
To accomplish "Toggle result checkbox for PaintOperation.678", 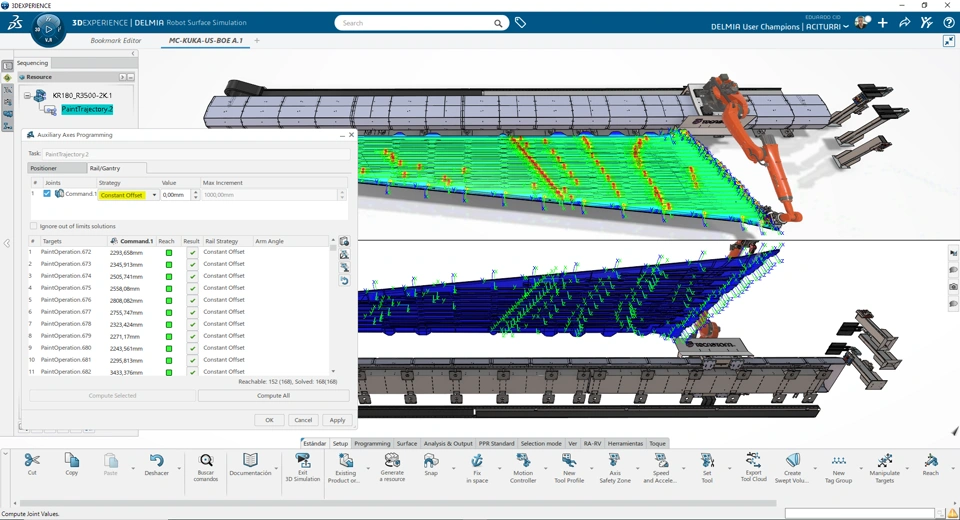I will click(x=192, y=325).
